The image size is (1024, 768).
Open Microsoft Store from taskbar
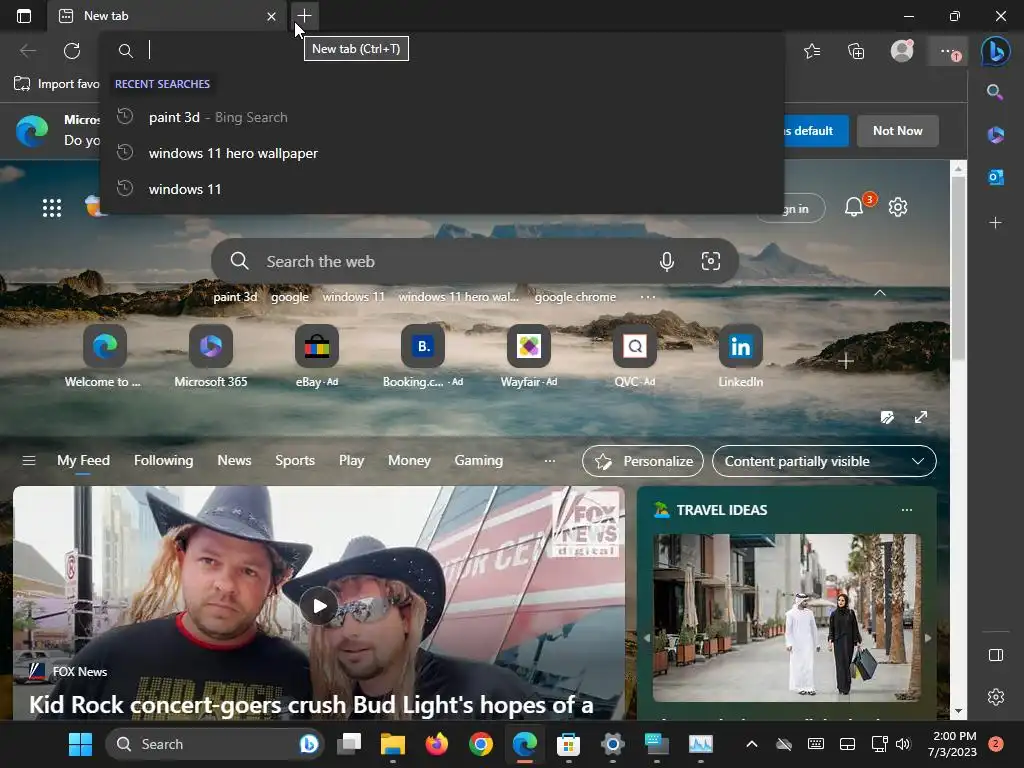[x=568, y=744]
